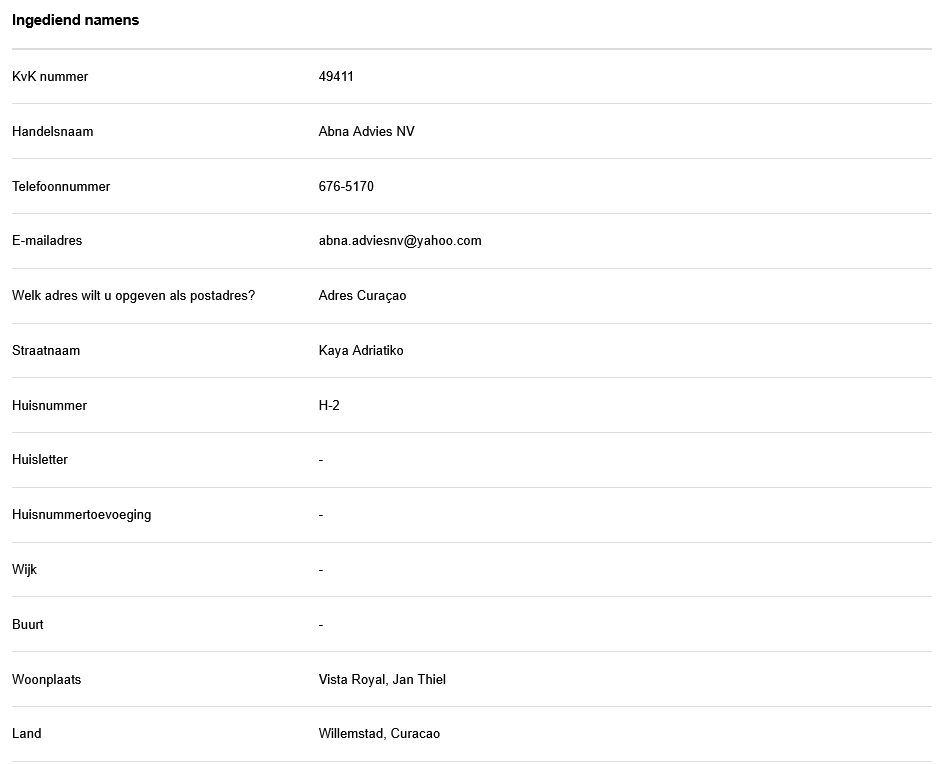This screenshot has height=764, width=952.
Task: Click the email abna.adviesnv@yahoo.com
Action: pyautogui.click(x=400, y=241)
